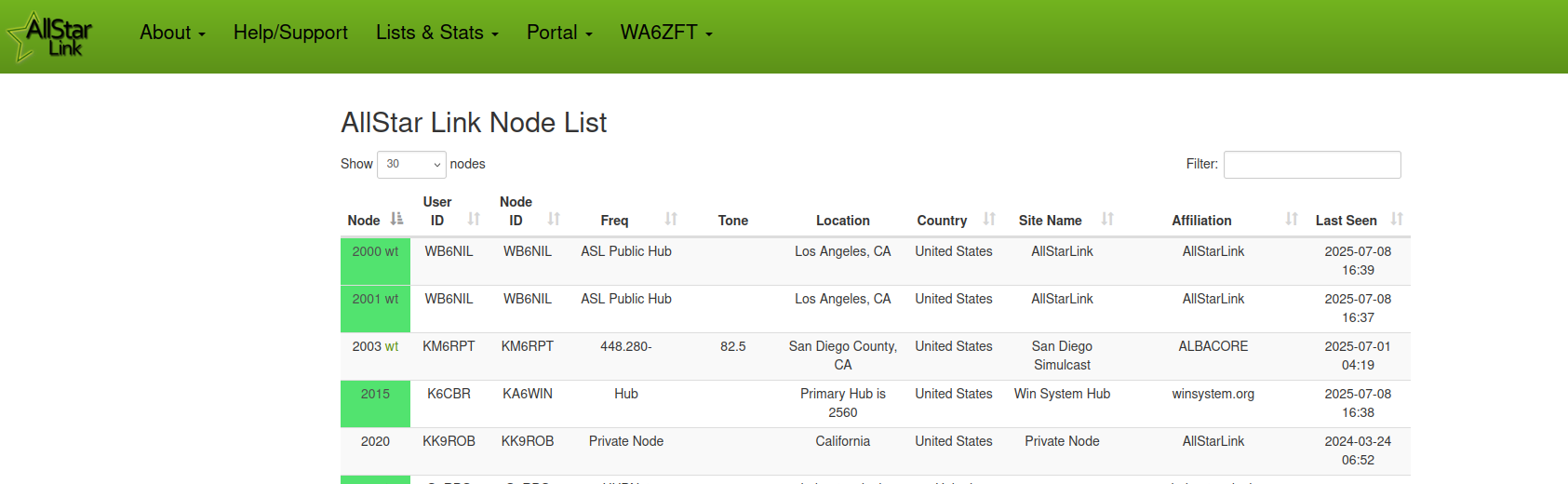The width and height of the screenshot is (1568, 484).
Task: Open node 2020 link
Action: tap(375, 441)
